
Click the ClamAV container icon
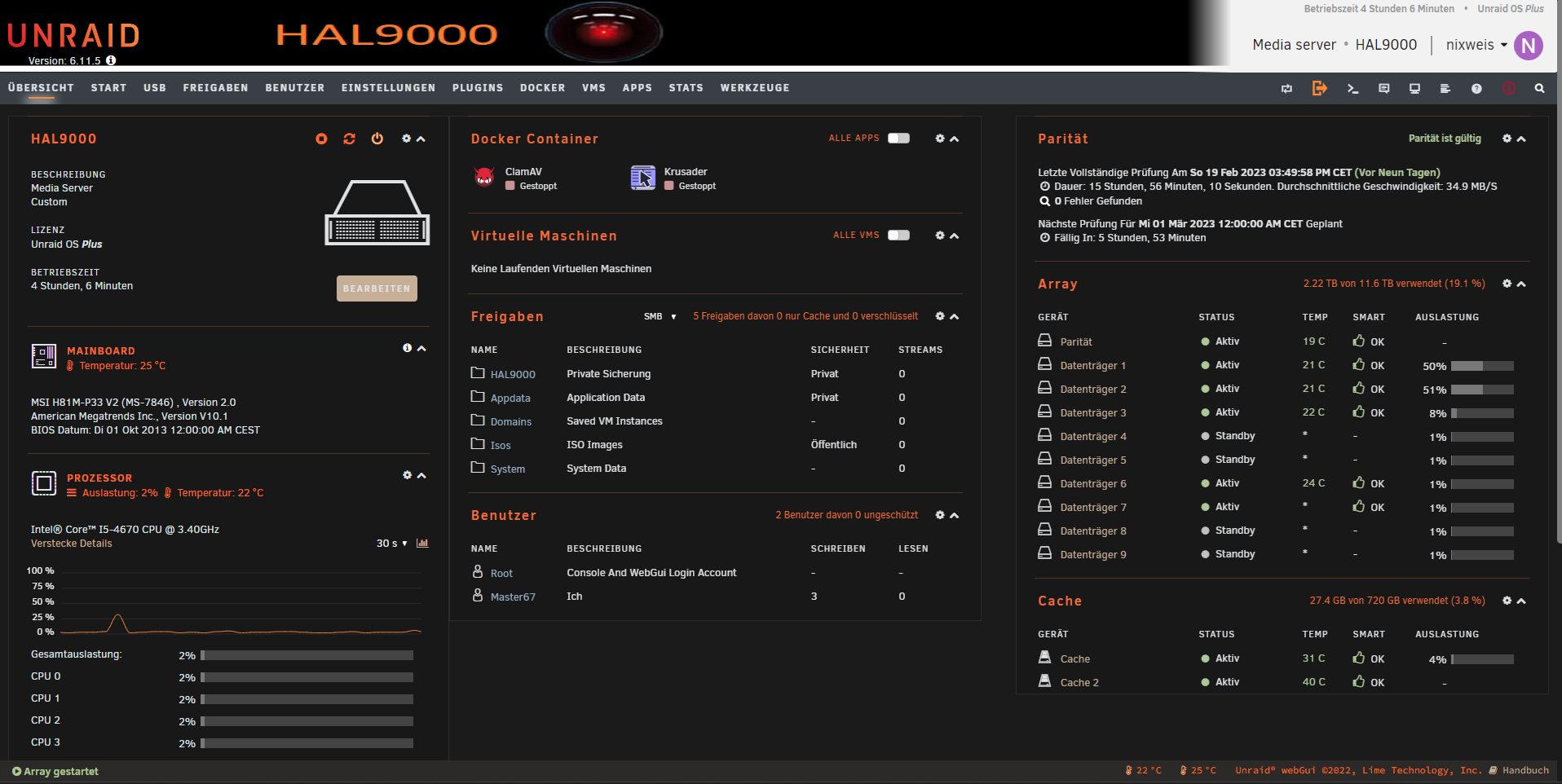tap(484, 177)
